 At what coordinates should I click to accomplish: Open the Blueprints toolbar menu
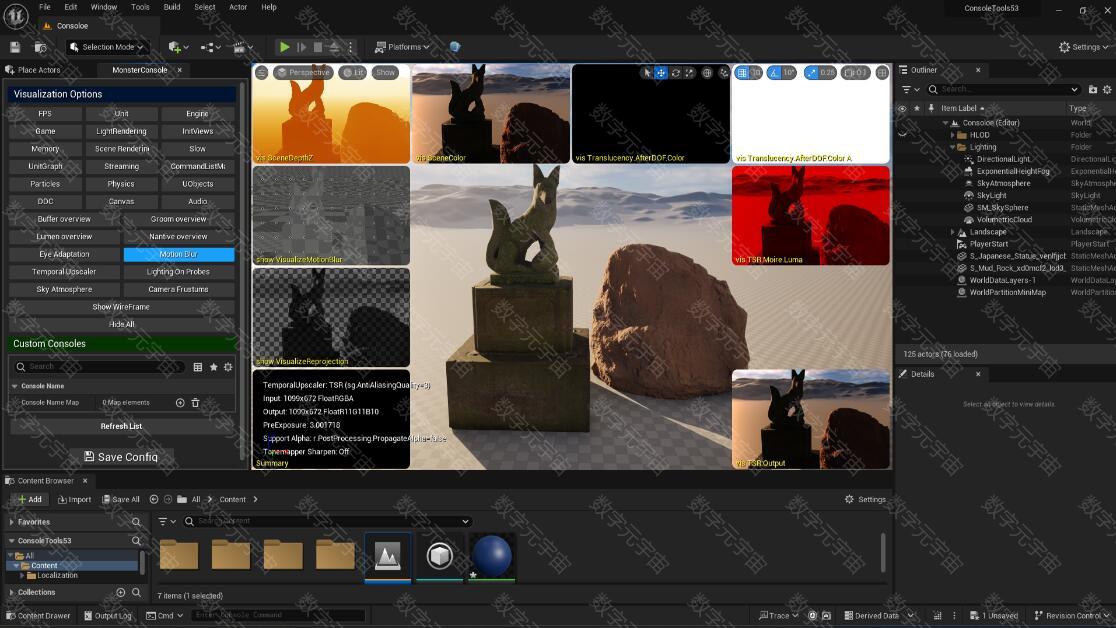[210, 47]
